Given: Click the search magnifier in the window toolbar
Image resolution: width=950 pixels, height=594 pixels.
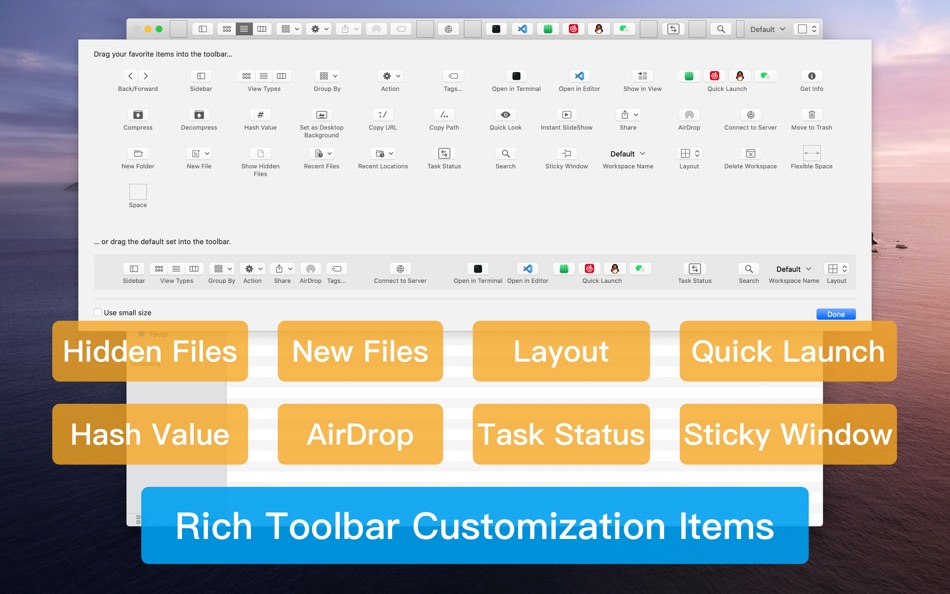Looking at the screenshot, I should (x=720, y=28).
